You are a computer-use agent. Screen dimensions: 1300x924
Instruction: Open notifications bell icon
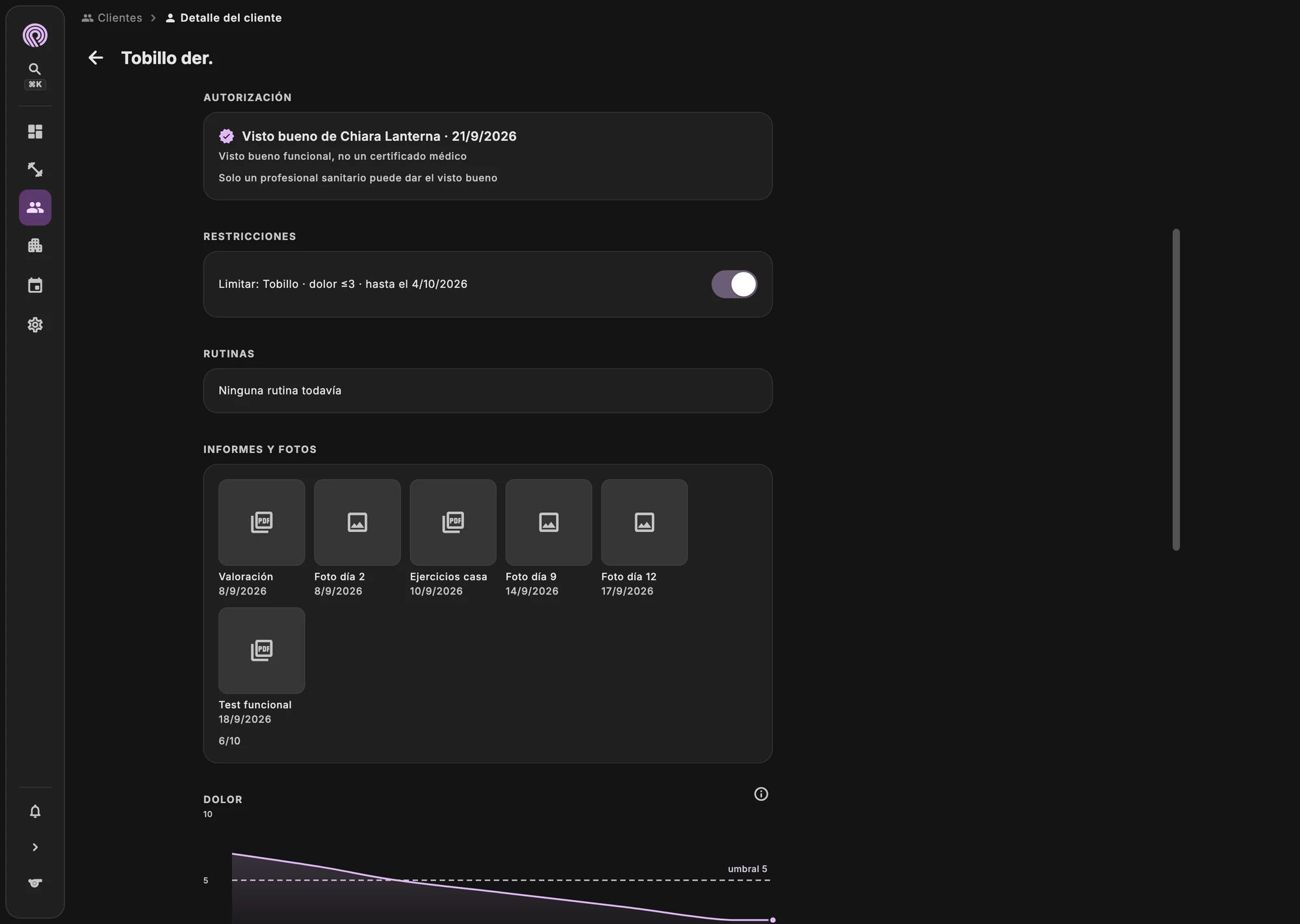pyautogui.click(x=35, y=811)
